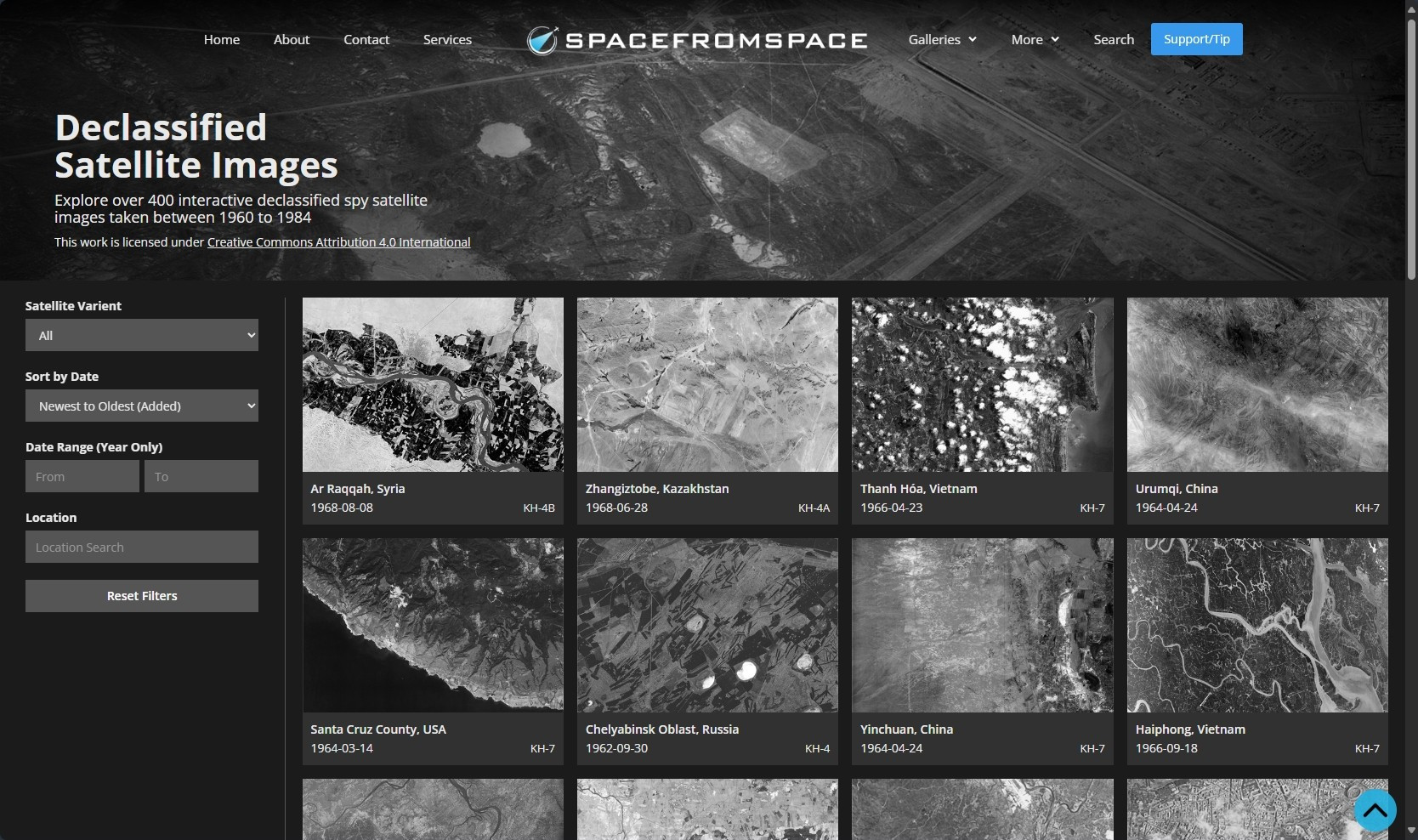Click the SpaceFromSpace logo
This screenshot has height=840, width=1418.
[697, 40]
